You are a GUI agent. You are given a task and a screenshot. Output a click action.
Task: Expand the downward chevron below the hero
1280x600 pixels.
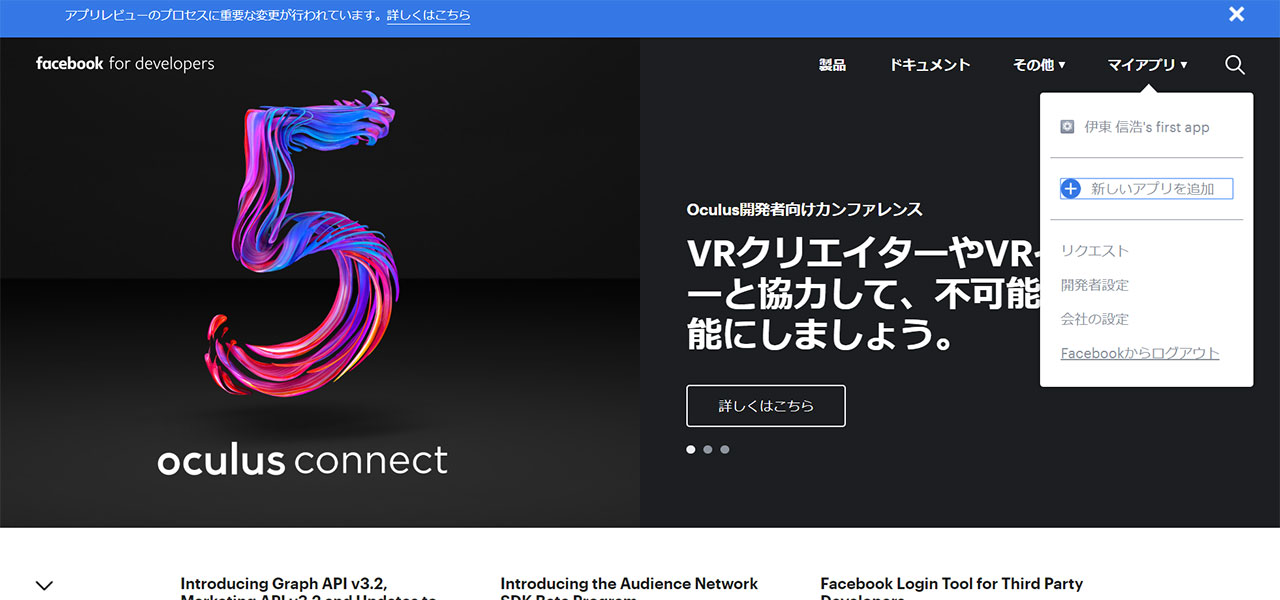coord(44,585)
